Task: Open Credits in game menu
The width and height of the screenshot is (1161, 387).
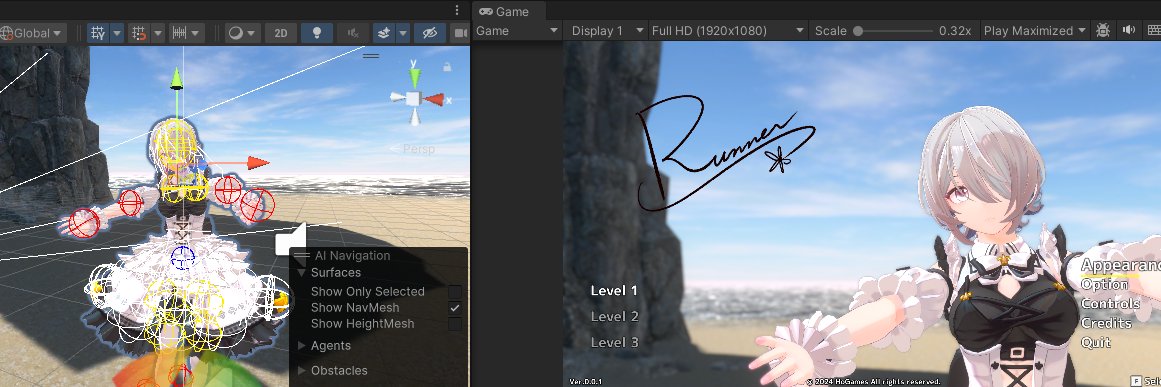Action: click(x=1106, y=323)
